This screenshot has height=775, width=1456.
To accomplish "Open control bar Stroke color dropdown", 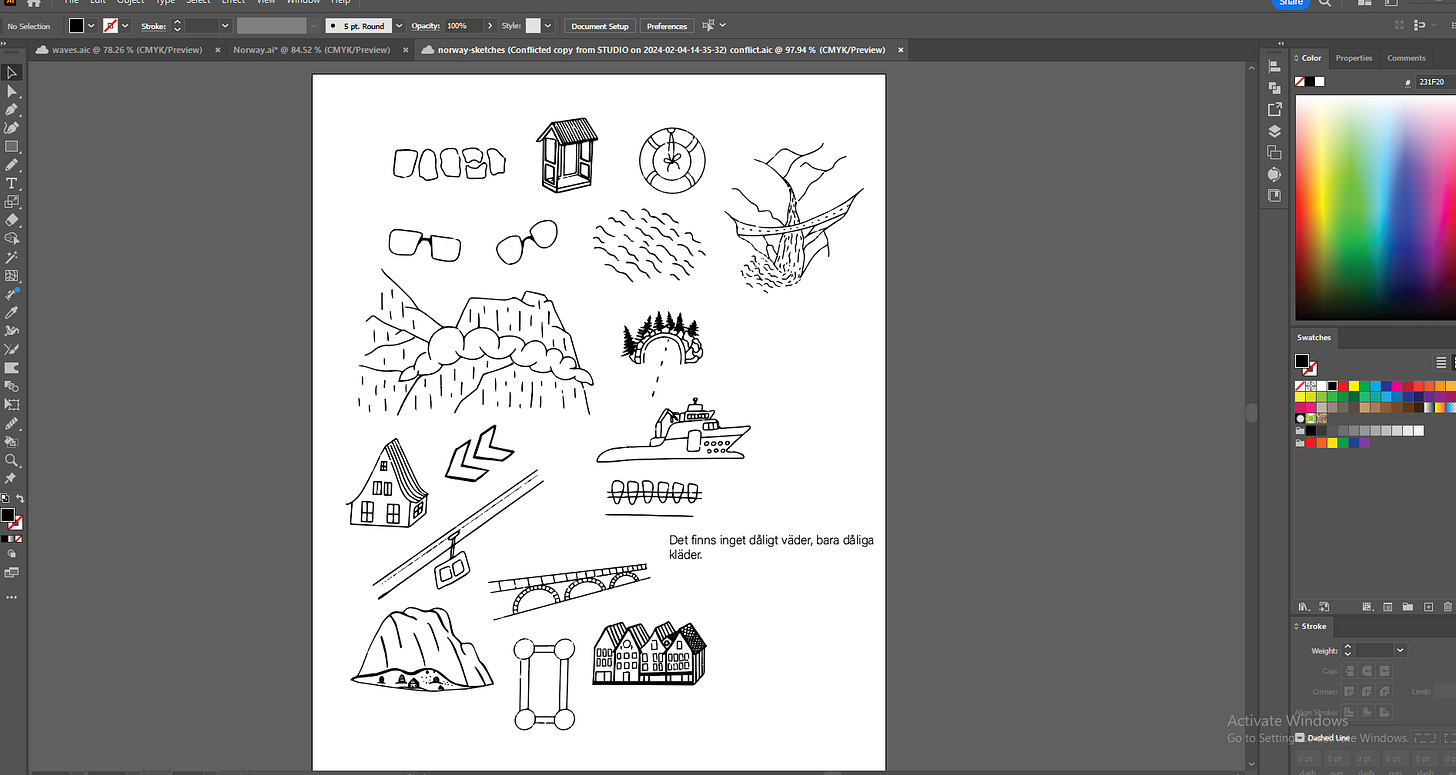I will click(x=126, y=25).
